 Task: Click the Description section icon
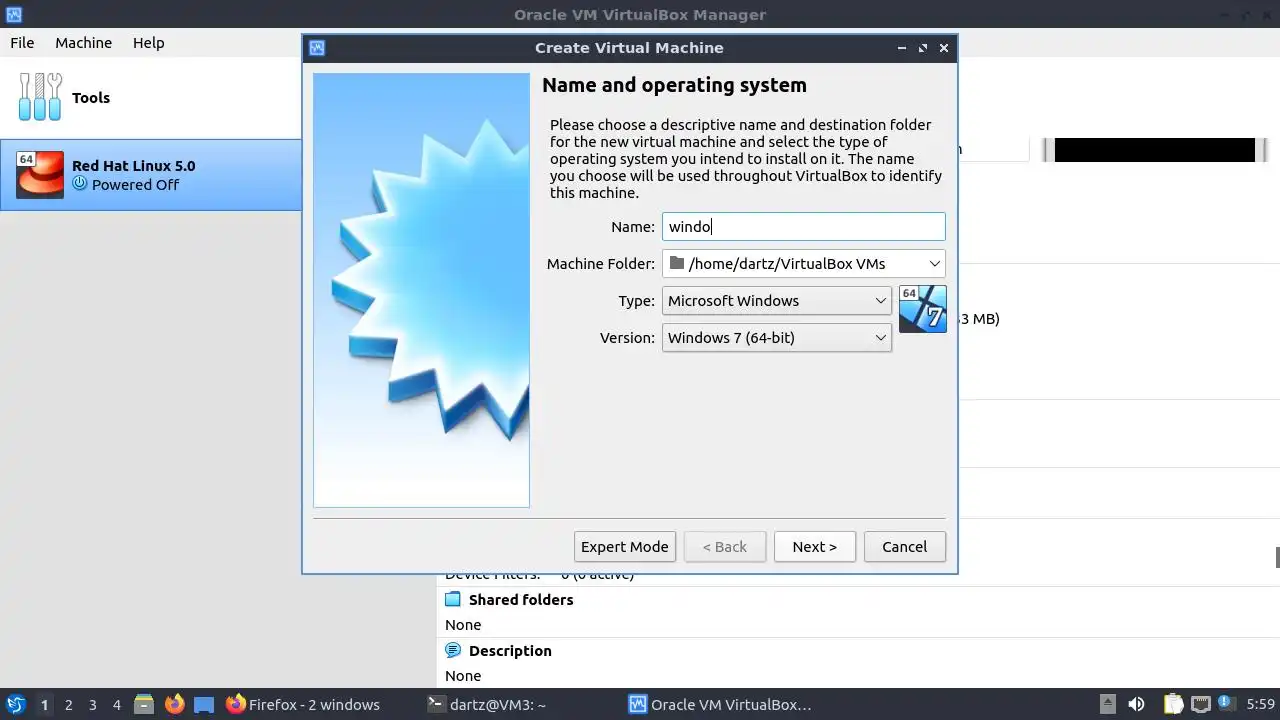point(453,650)
